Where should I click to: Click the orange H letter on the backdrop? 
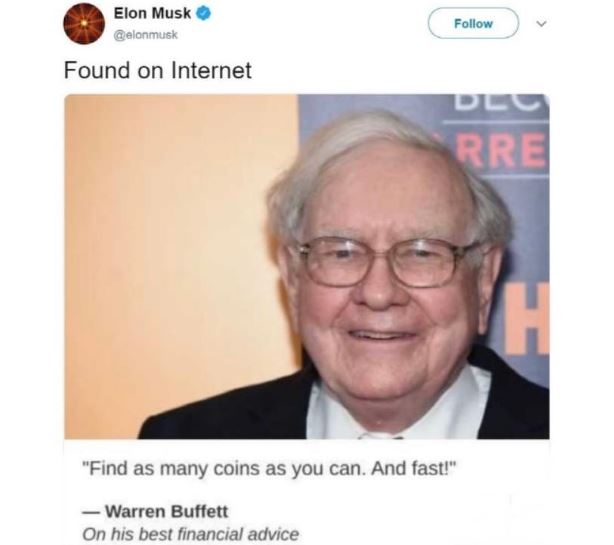527,319
